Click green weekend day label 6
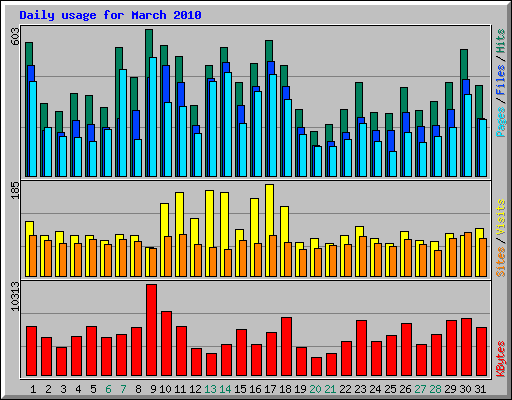Image resolution: width=512 pixels, height=400 pixels. pos(108,389)
